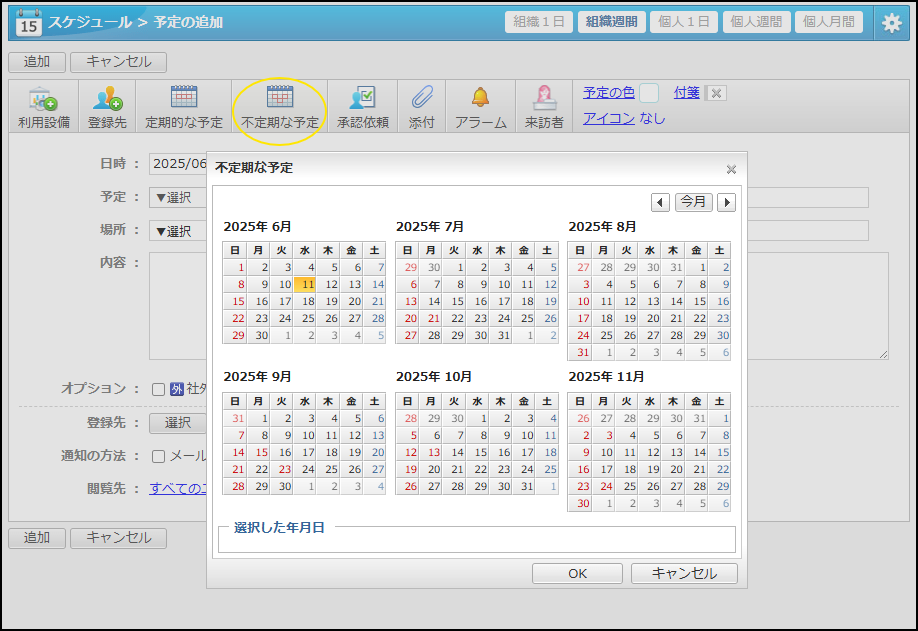
Task: Cancel the 不定期な予定 dialog
Action: pyautogui.click(x=684, y=574)
